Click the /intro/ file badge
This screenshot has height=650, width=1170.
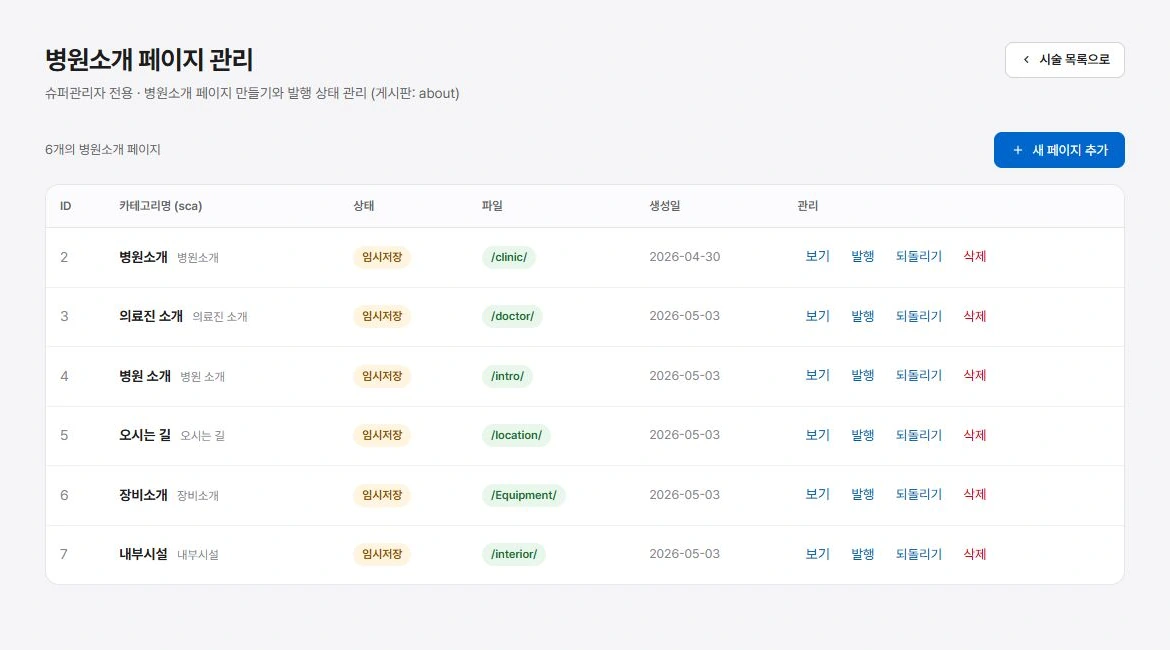point(507,376)
